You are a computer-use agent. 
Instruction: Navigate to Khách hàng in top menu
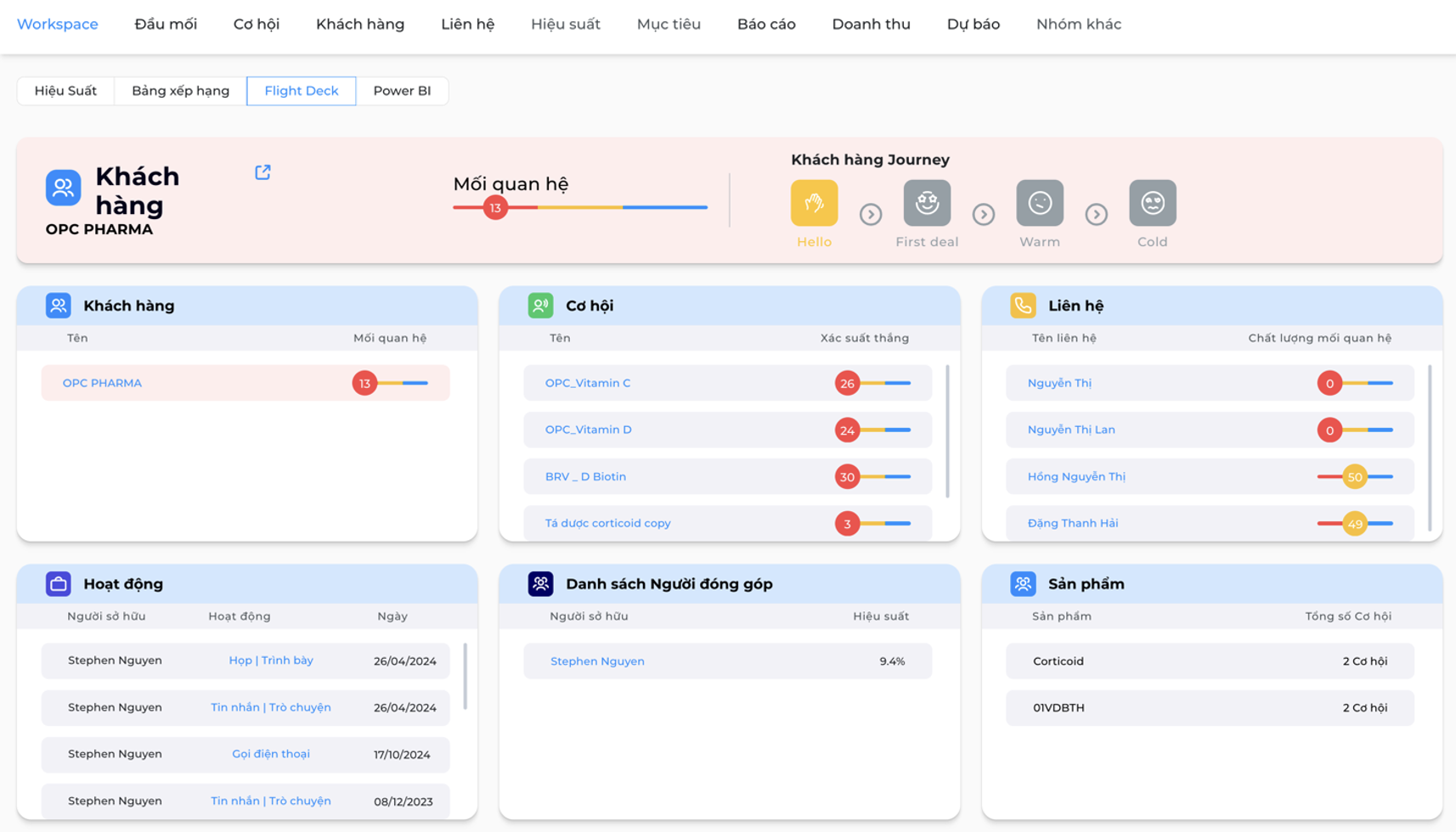click(360, 24)
